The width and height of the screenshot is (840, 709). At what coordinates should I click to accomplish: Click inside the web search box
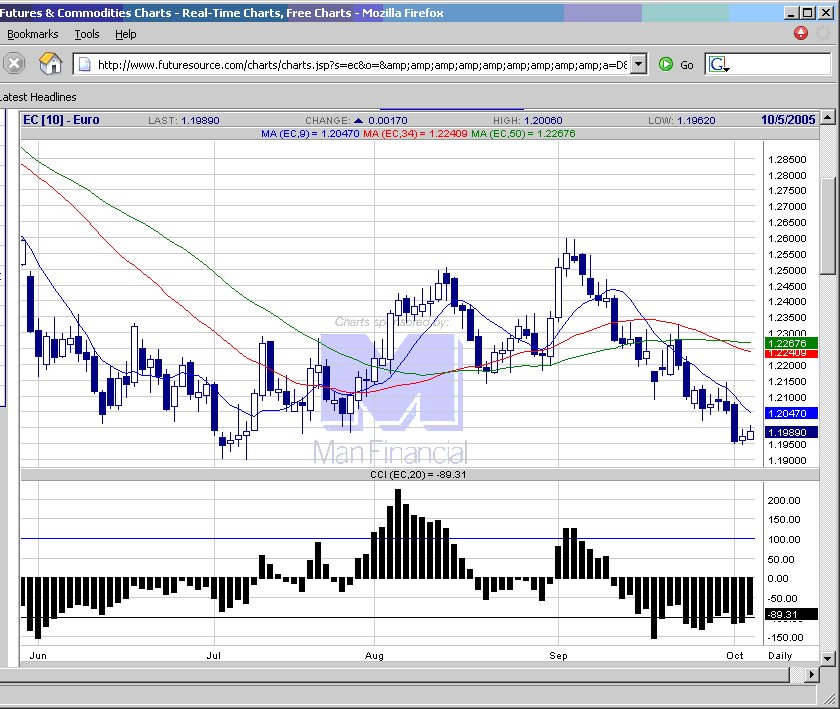click(x=780, y=64)
